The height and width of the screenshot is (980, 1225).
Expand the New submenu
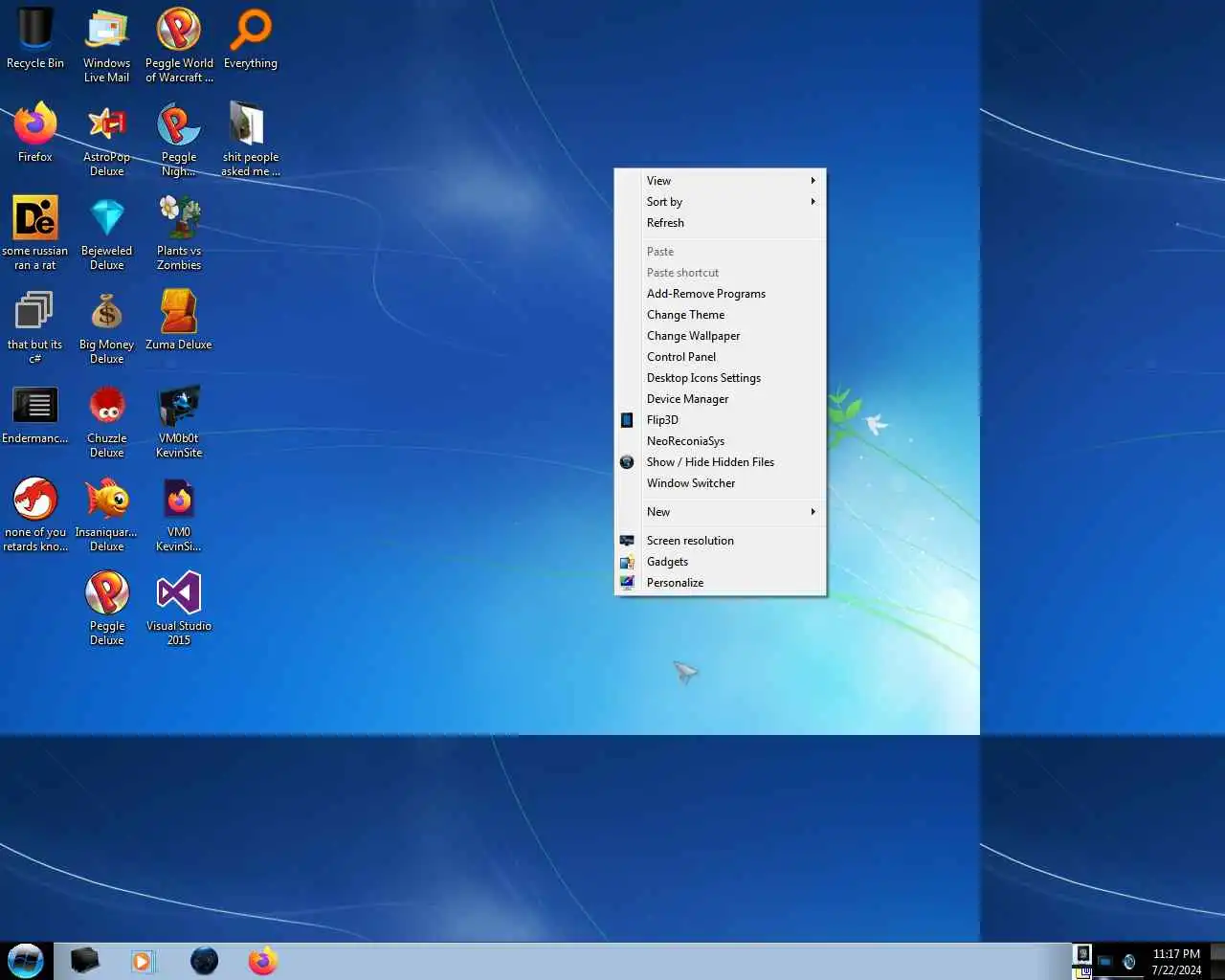pos(720,512)
